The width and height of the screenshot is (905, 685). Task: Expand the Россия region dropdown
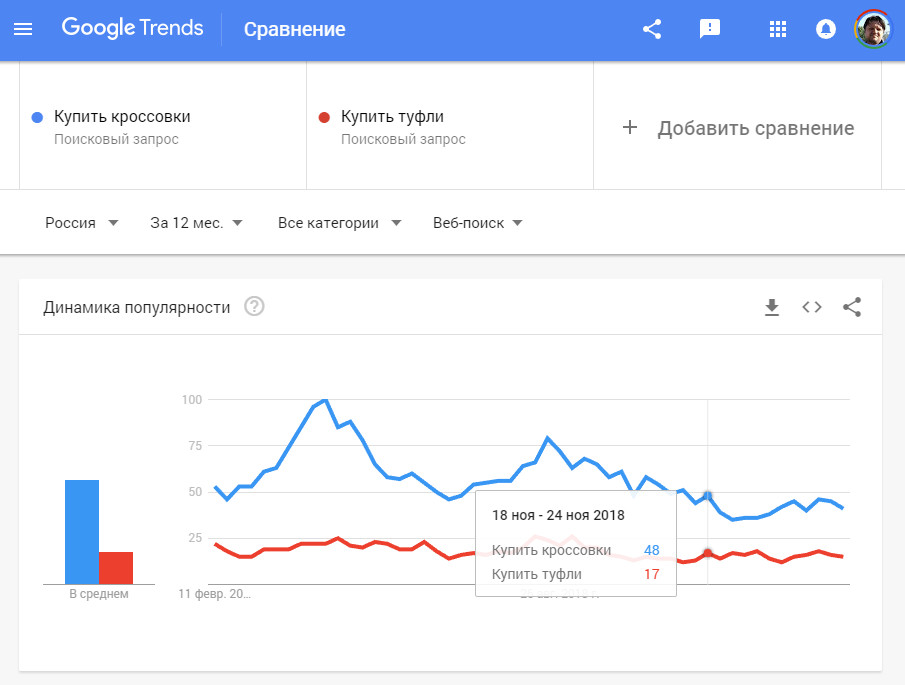pos(82,223)
